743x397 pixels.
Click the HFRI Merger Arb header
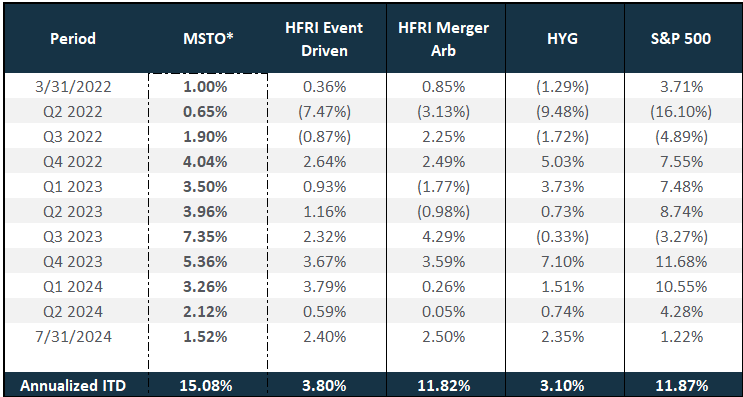tap(444, 38)
